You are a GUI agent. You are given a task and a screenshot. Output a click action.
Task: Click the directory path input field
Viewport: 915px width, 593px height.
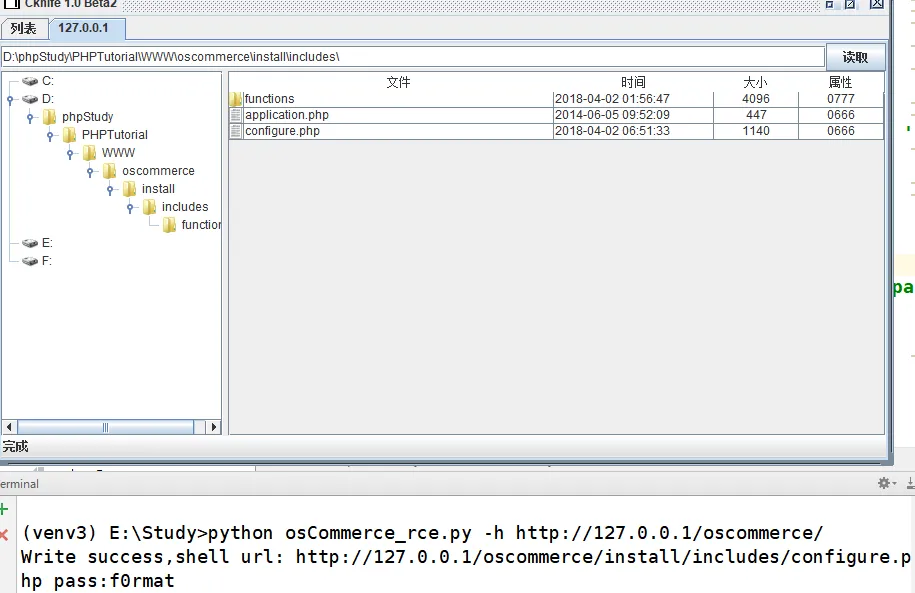point(412,57)
